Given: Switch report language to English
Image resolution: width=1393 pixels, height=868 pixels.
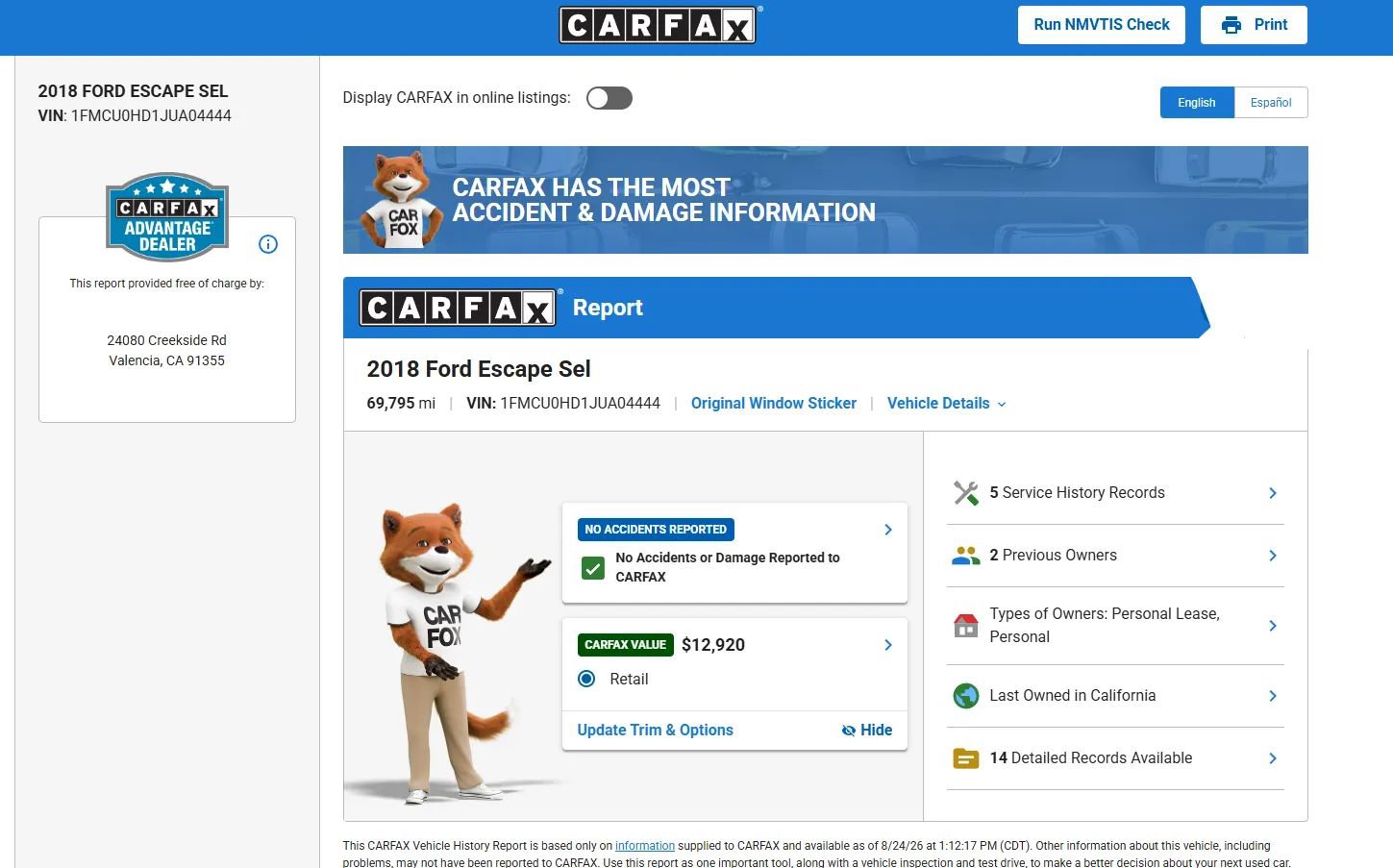Looking at the screenshot, I should [x=1197, y=103].
